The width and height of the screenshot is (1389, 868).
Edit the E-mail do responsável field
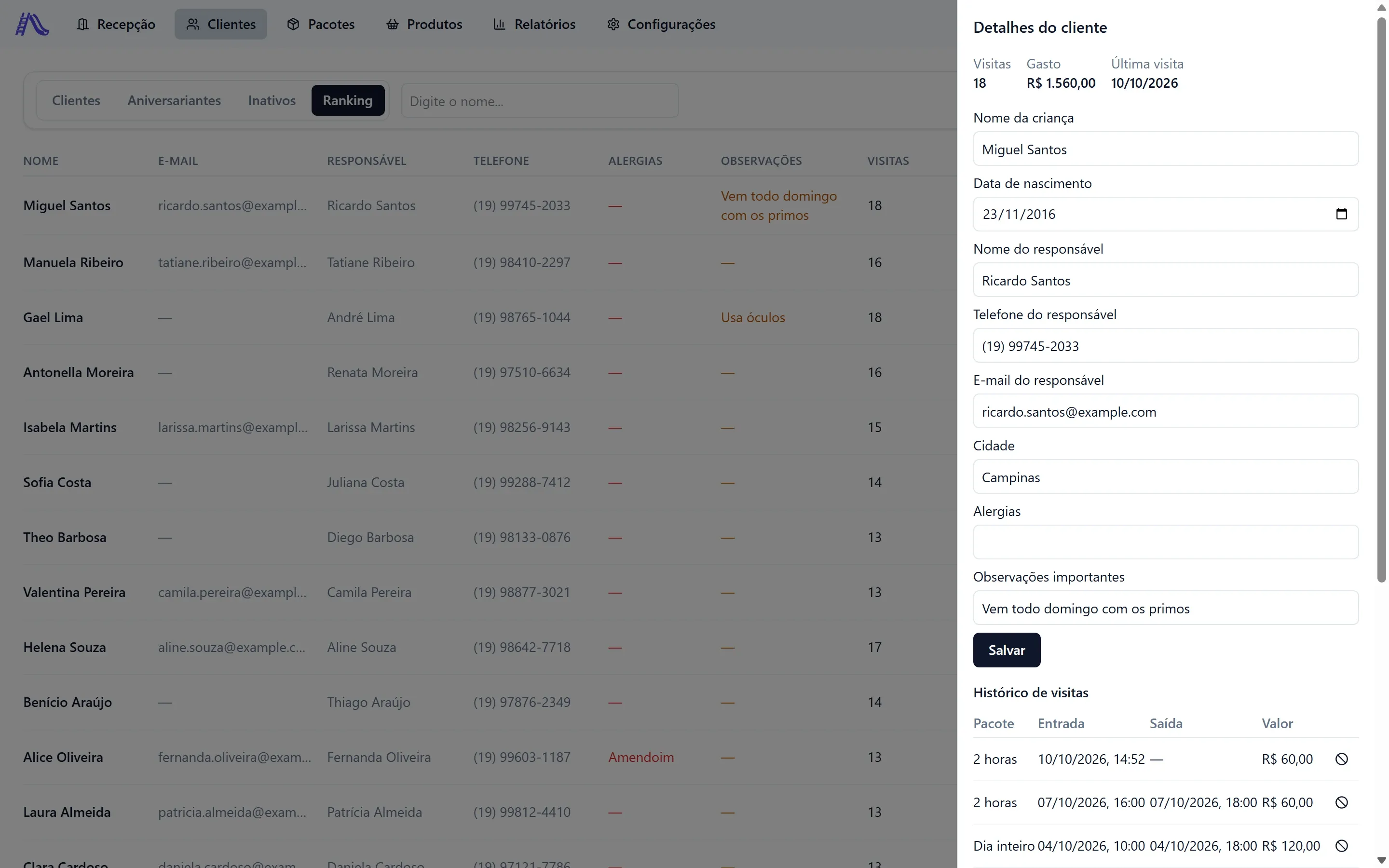point(1166,412)
